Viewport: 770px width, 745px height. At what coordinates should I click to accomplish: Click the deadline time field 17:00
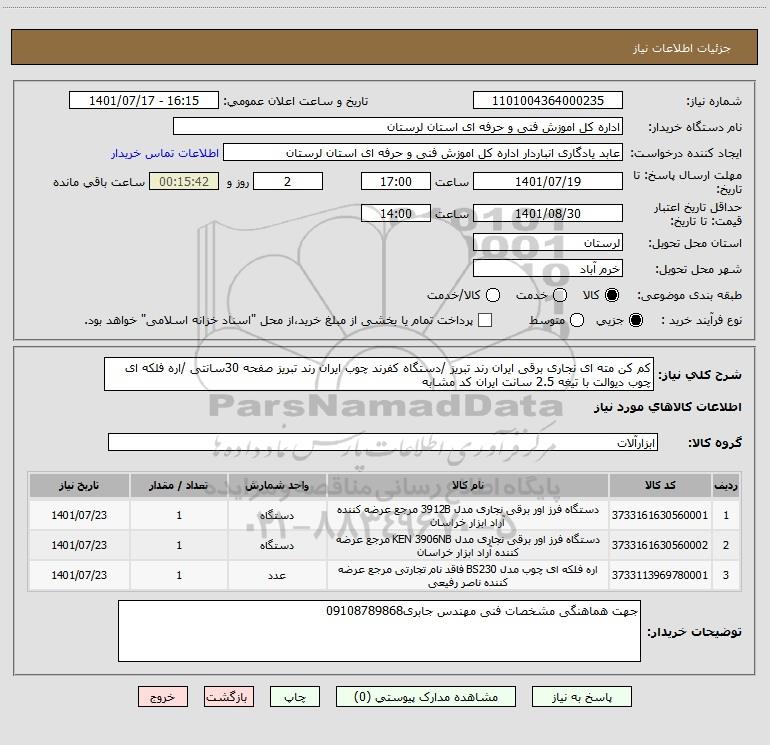click(x=396, y=181)
